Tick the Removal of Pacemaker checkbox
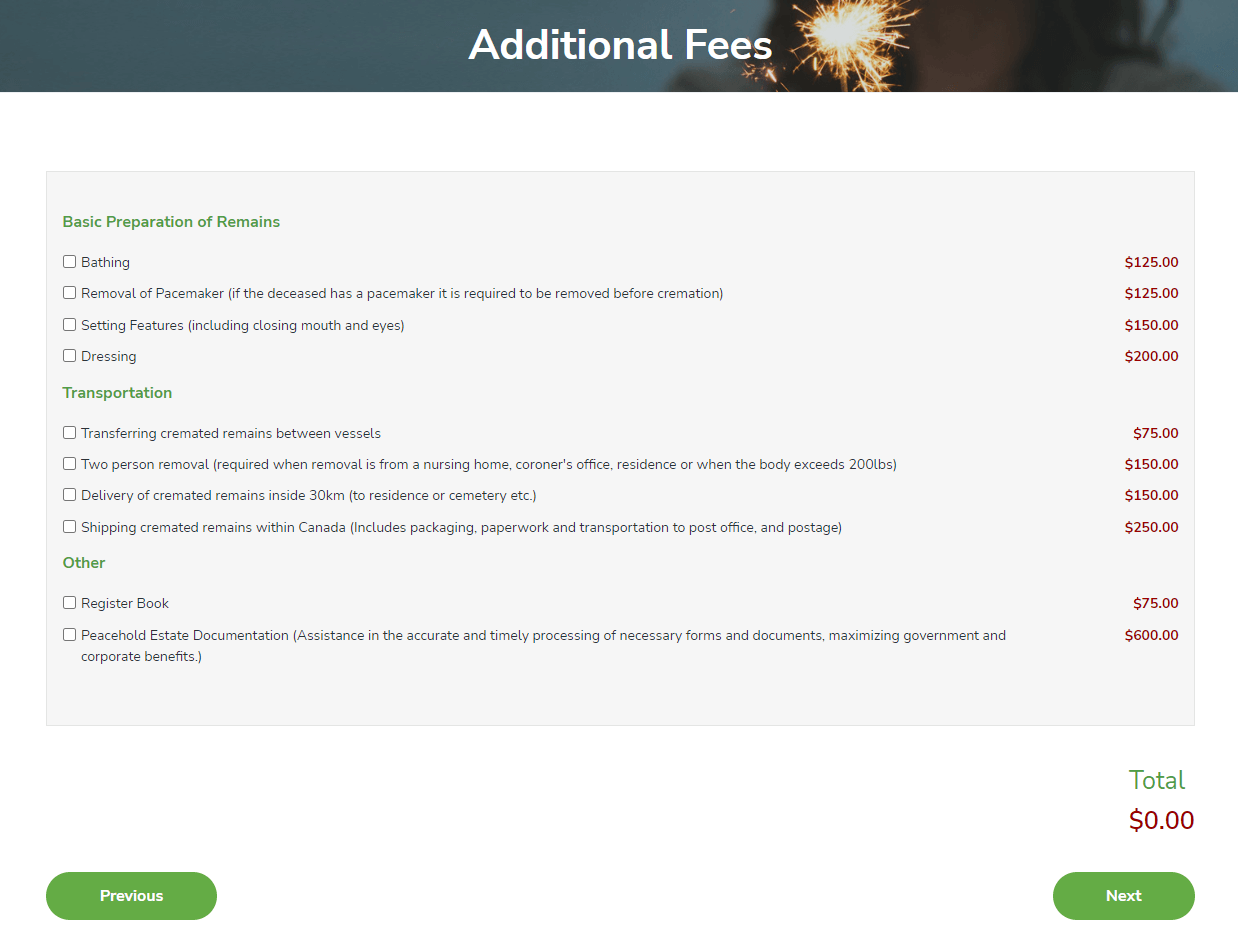The width and height of the screenshot is (1238, 934). pyautogui.click(x=70, y=293)
